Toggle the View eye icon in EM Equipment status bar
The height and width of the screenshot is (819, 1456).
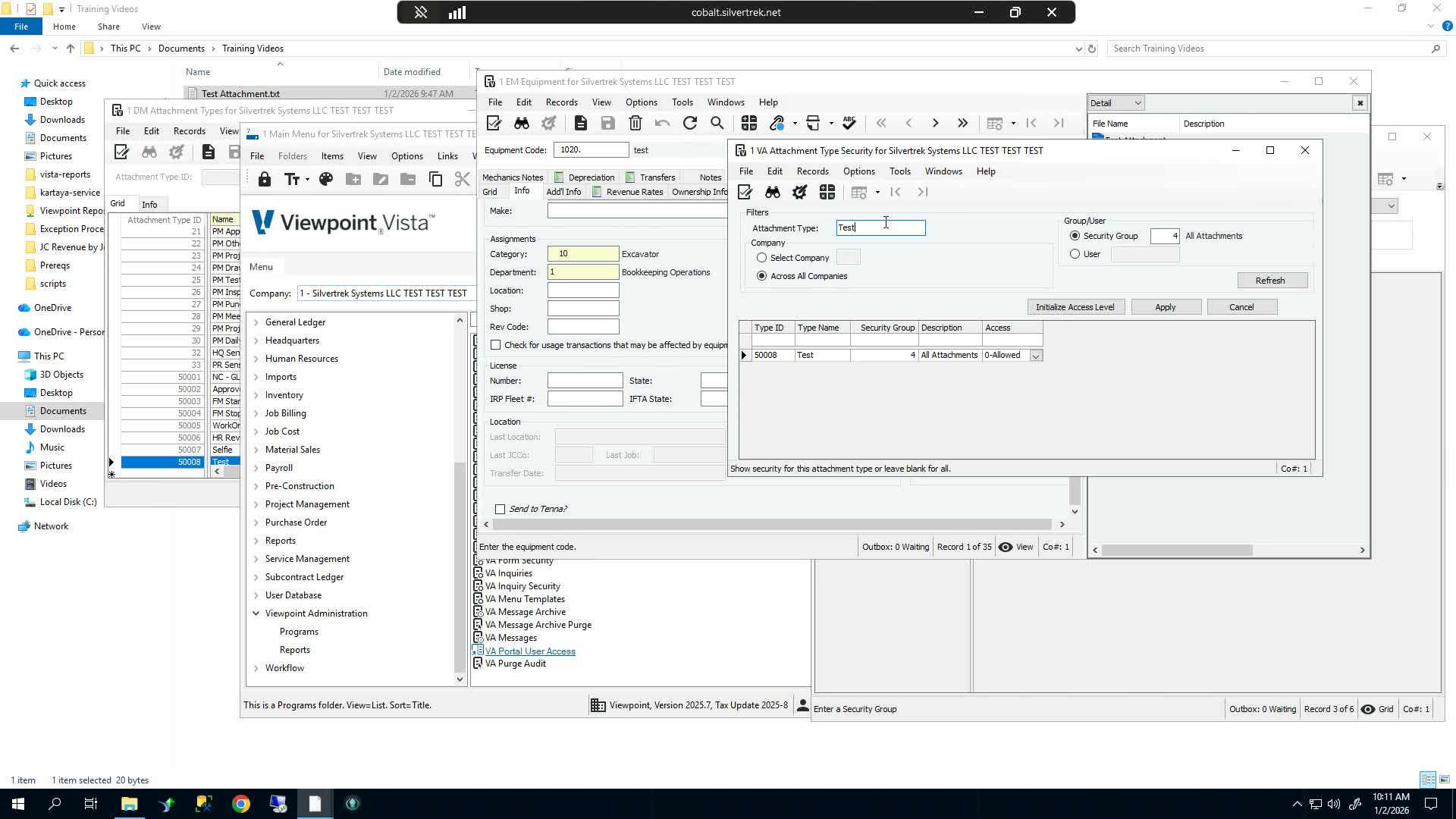coord(1006,547)
